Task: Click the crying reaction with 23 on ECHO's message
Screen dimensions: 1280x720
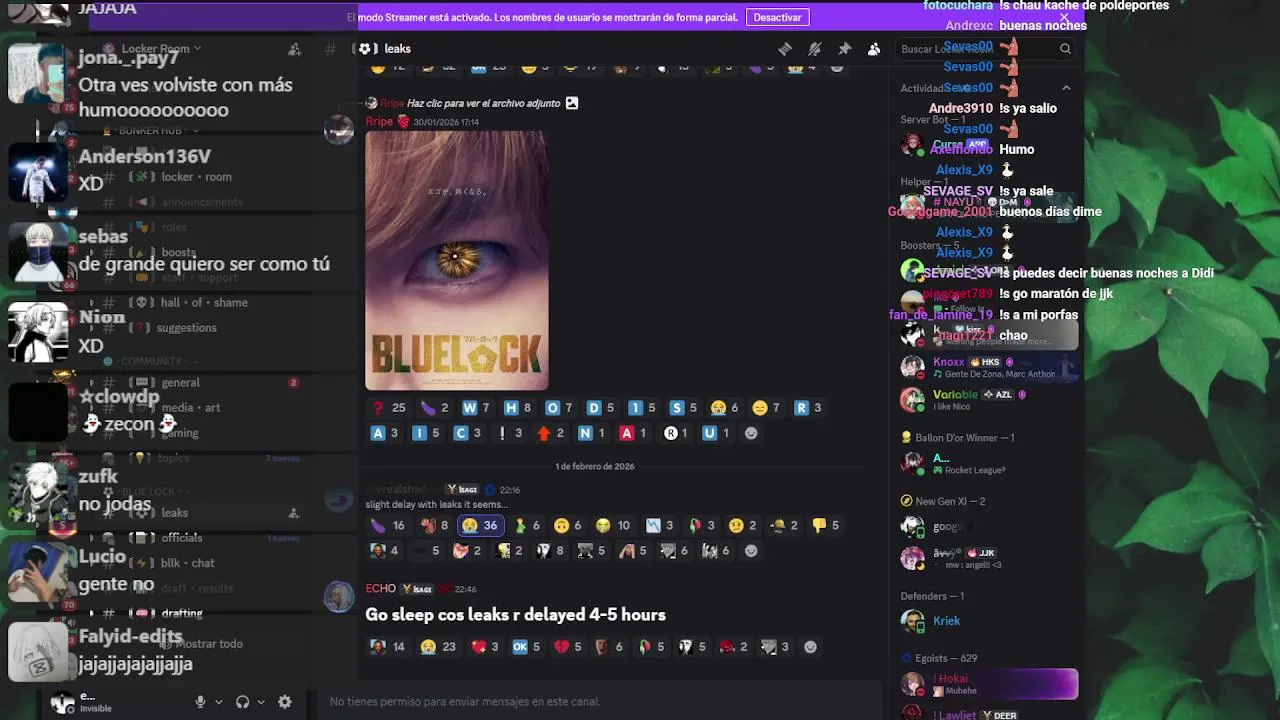Action: [x=439, y=647]
